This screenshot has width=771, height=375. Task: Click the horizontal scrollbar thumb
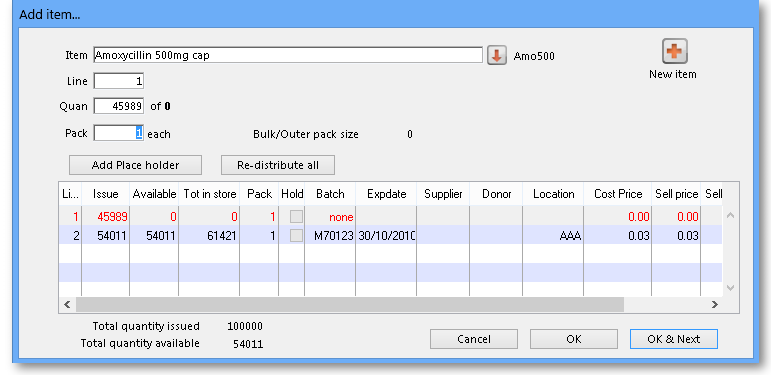(350, 305)
